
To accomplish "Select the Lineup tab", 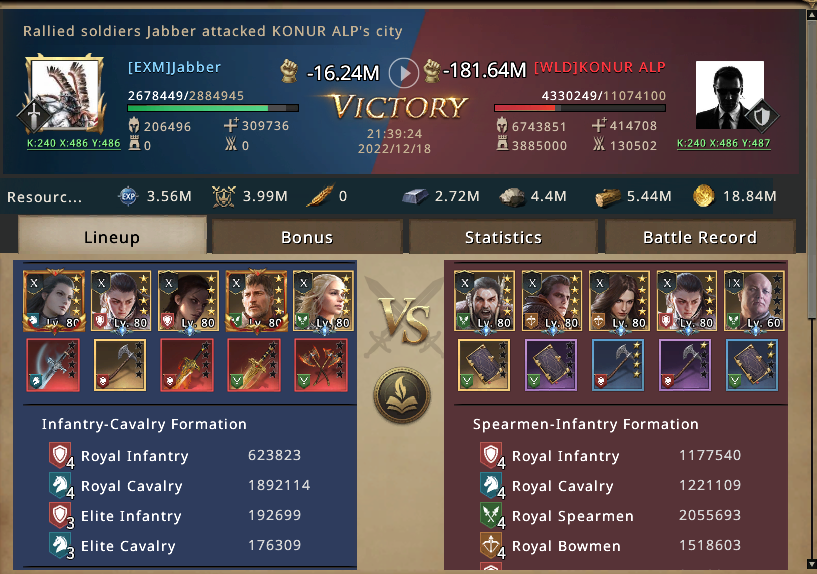I will (x=112, y=236).
